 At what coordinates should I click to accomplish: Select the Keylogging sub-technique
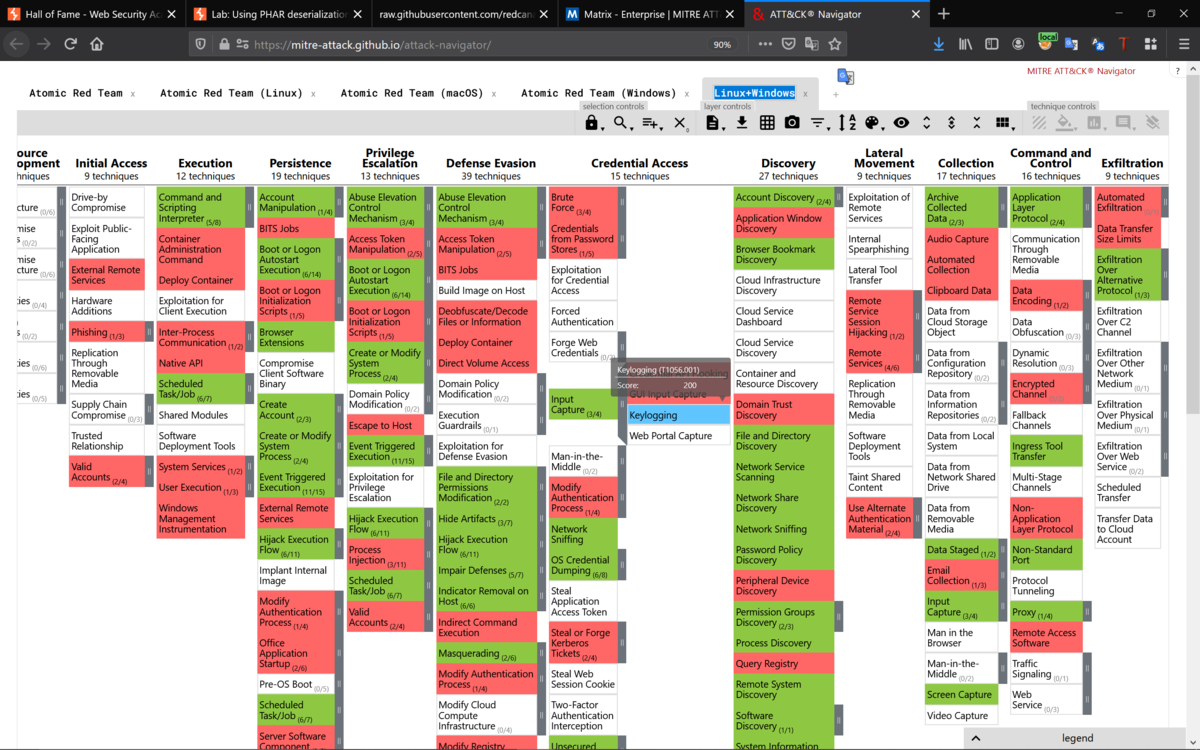(680, 415)
